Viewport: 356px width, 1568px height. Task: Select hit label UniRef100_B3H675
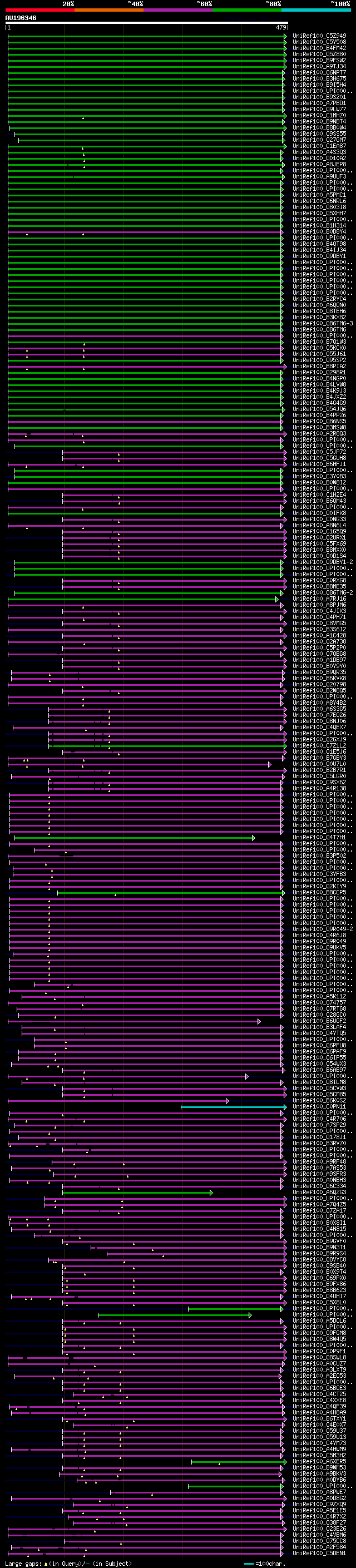[319, 78]
